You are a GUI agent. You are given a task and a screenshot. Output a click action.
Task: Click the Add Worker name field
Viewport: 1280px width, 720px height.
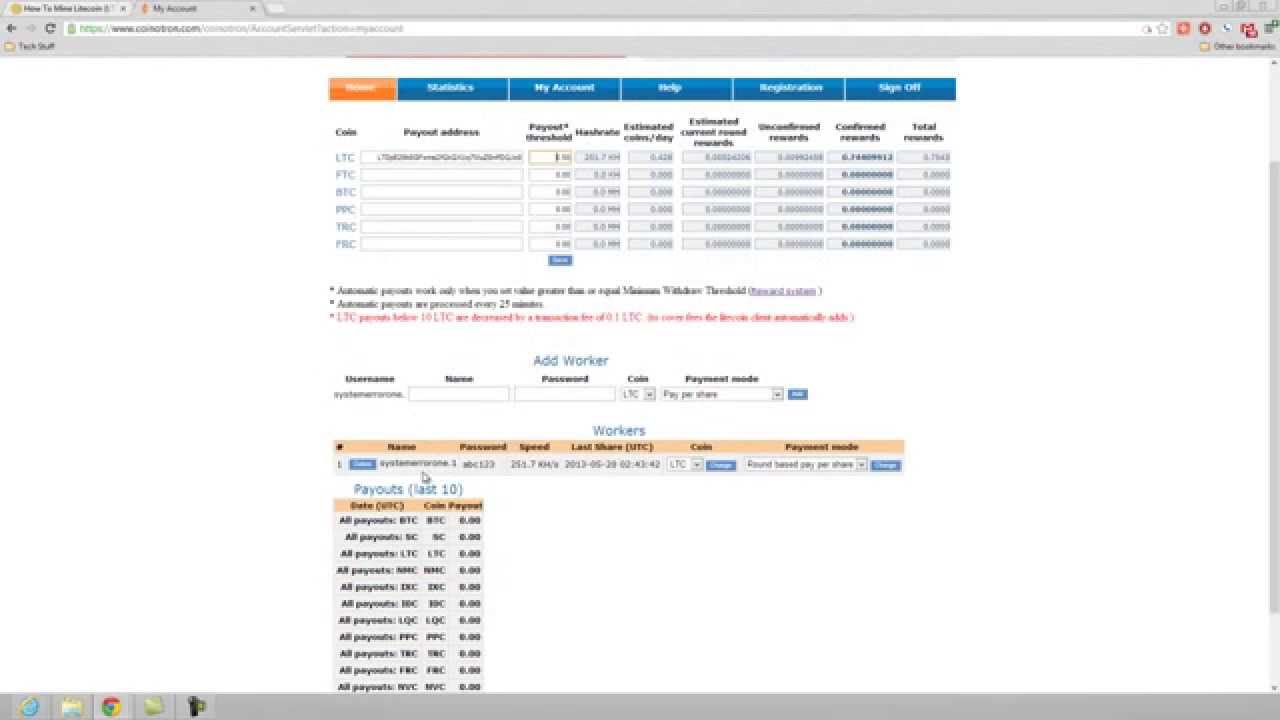pyautogui.click(x=459, y=394)
